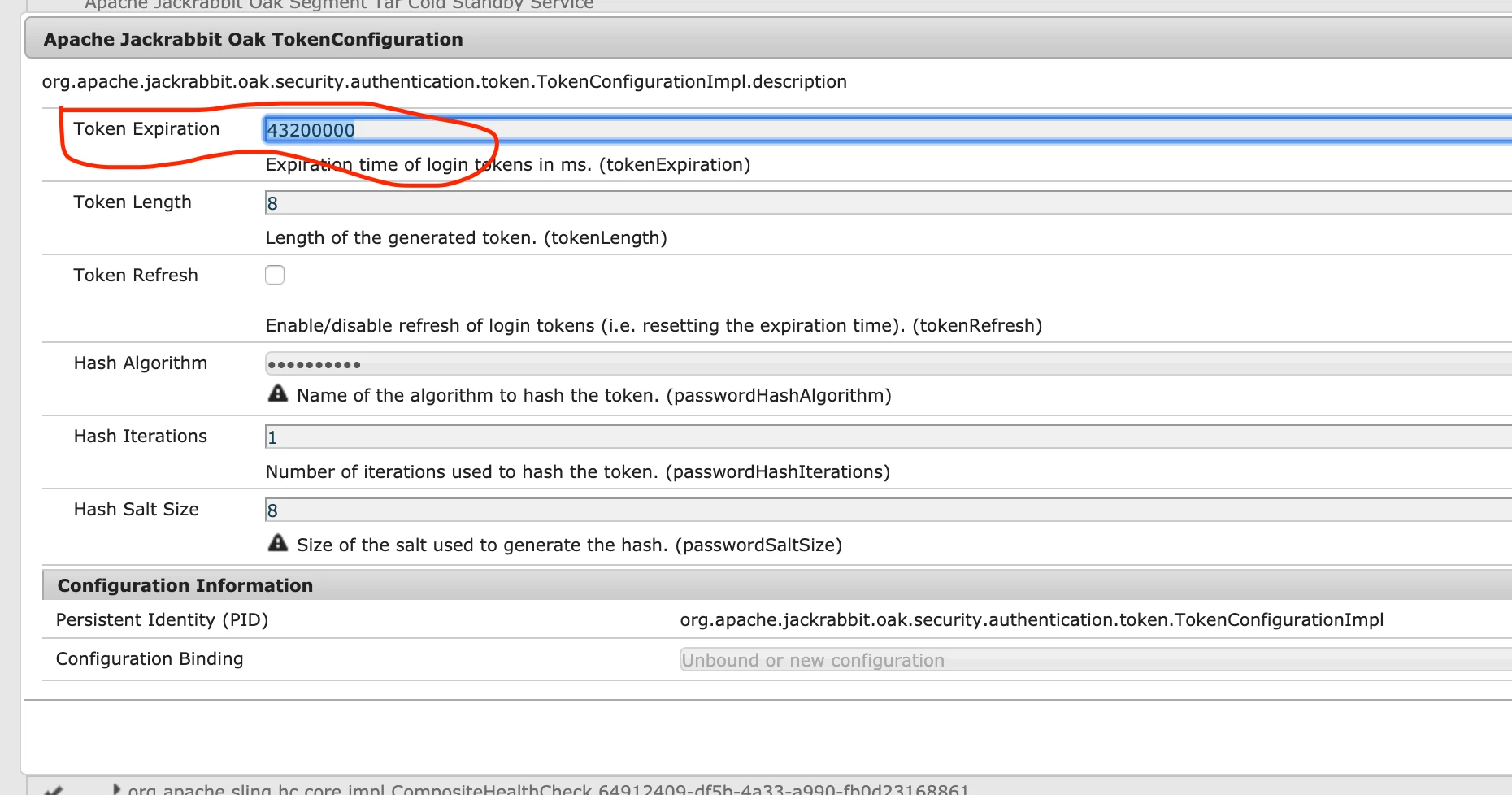
Task: Expand the CompositeHealthCheck row arrow in background list
Action: pos(116,789)
